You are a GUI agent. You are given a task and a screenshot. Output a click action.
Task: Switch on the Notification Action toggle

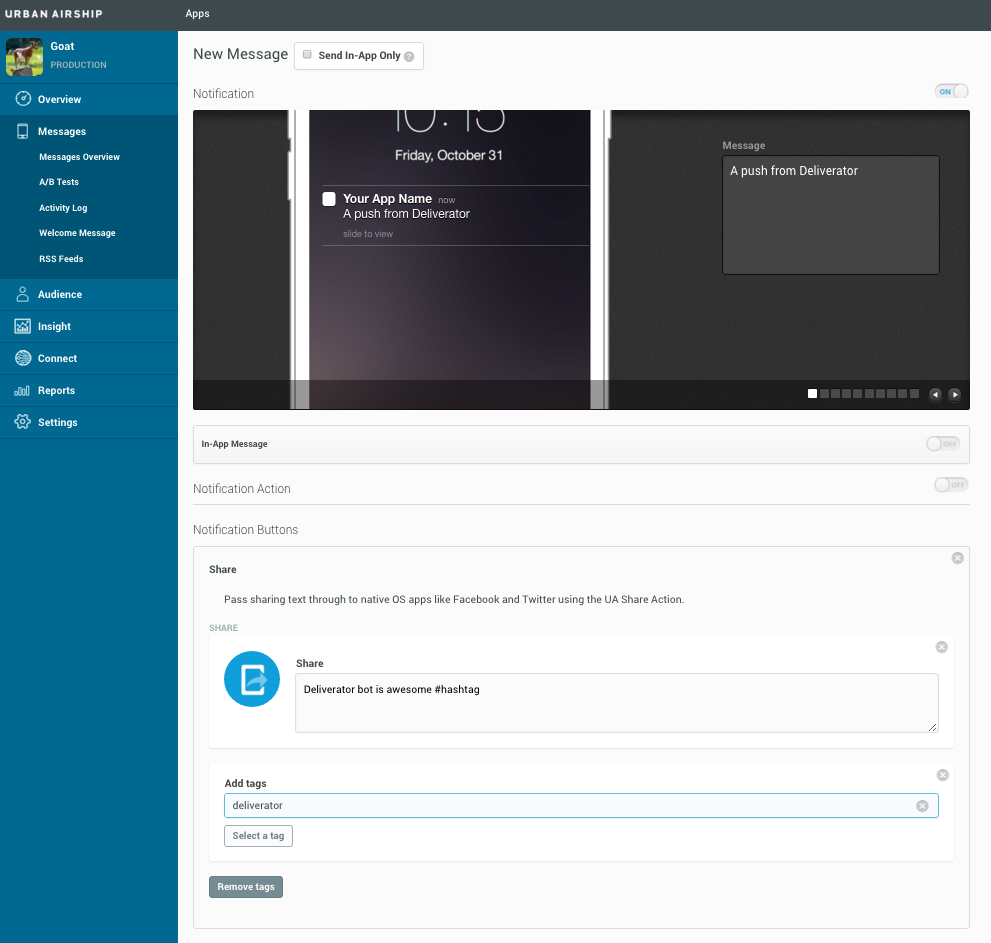pos(950,485)
